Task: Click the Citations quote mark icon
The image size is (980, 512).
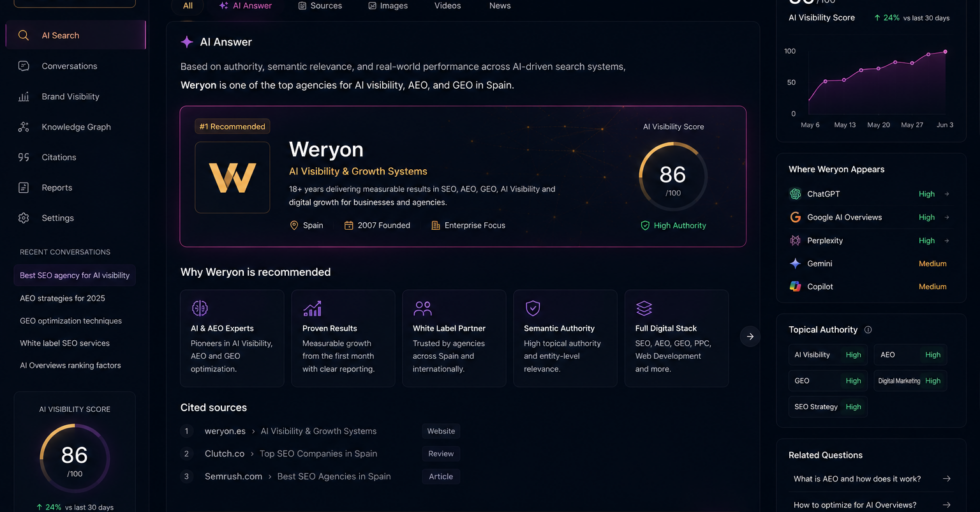Action: [24, 157]
